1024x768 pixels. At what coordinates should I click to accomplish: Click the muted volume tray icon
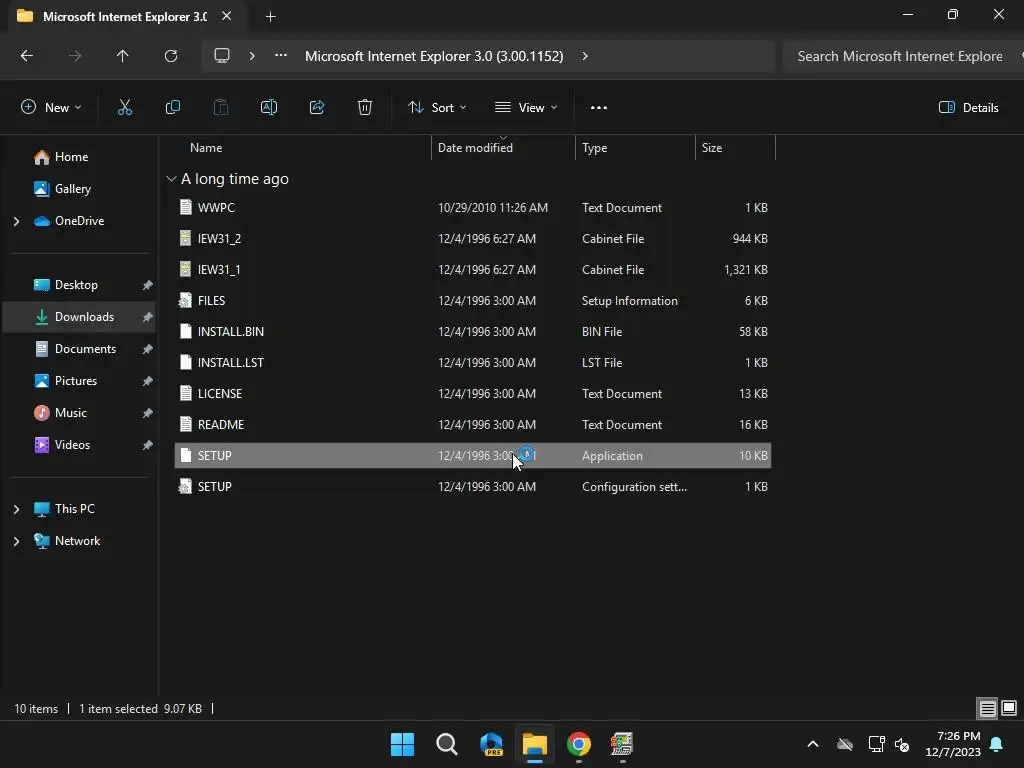coord(902,744)
